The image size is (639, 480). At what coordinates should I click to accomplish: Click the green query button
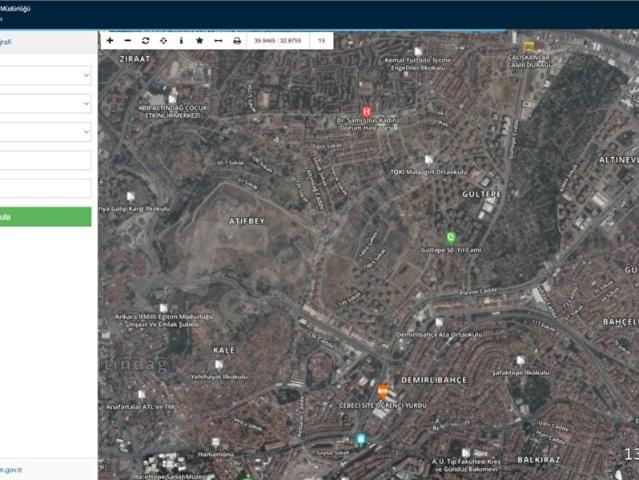pos(45,217)
